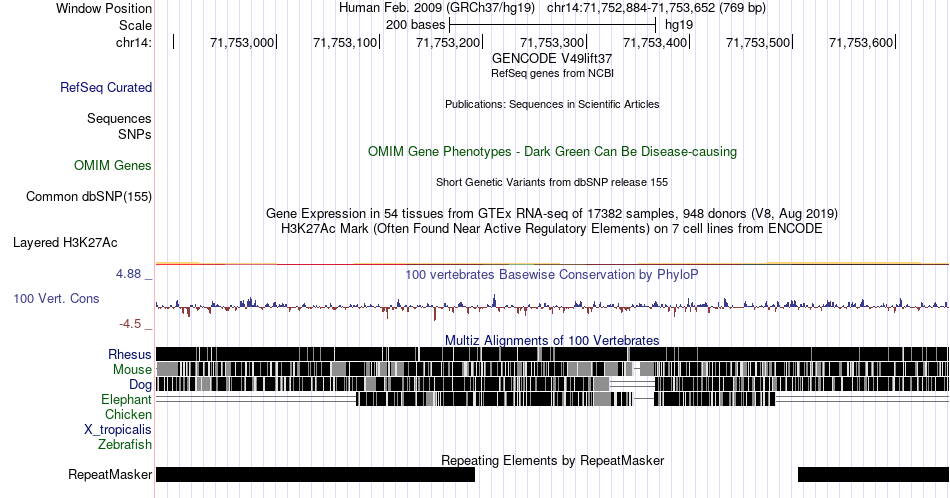Click the right RepeatMasker repeat block
950x498 pixels.
pyautogui.click(x=874, y=474)
